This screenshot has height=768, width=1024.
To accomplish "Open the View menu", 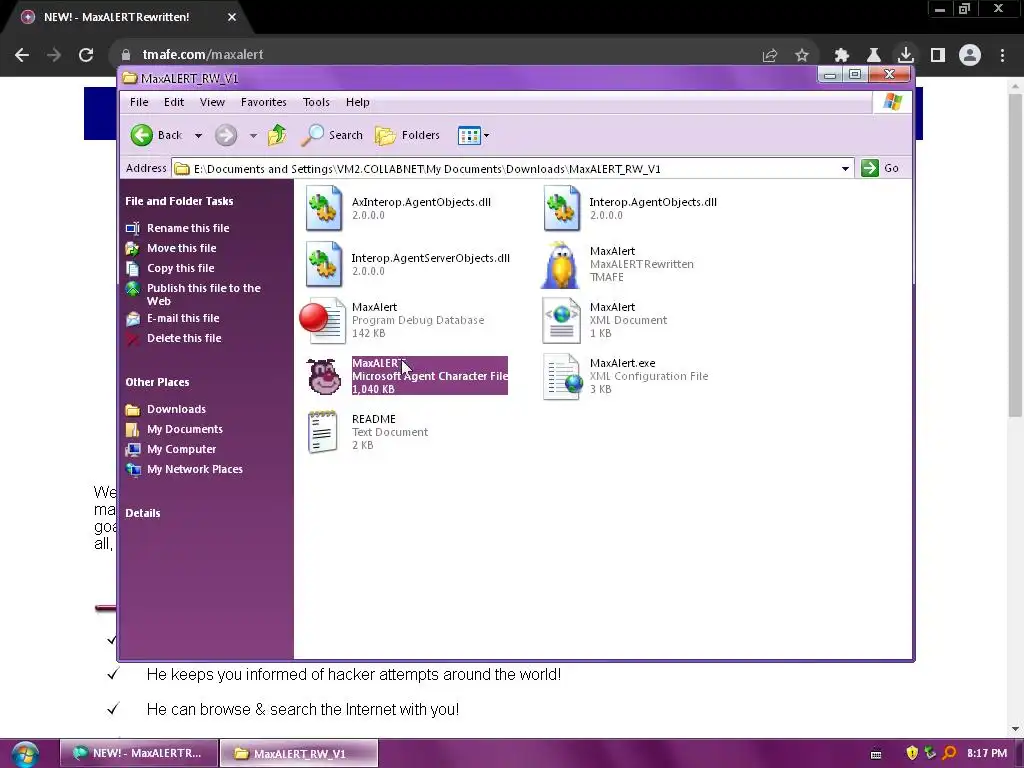I will tap(212, 102).
